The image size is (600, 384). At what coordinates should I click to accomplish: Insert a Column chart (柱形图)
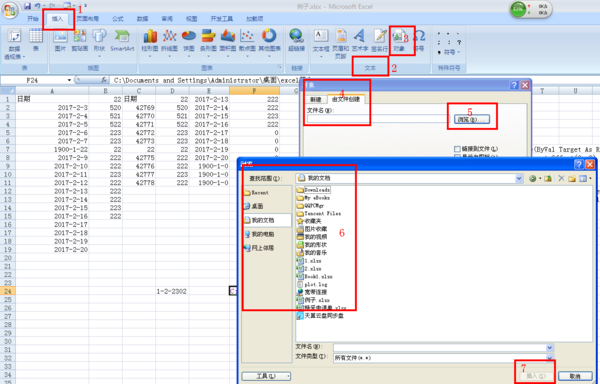(150, 43)
